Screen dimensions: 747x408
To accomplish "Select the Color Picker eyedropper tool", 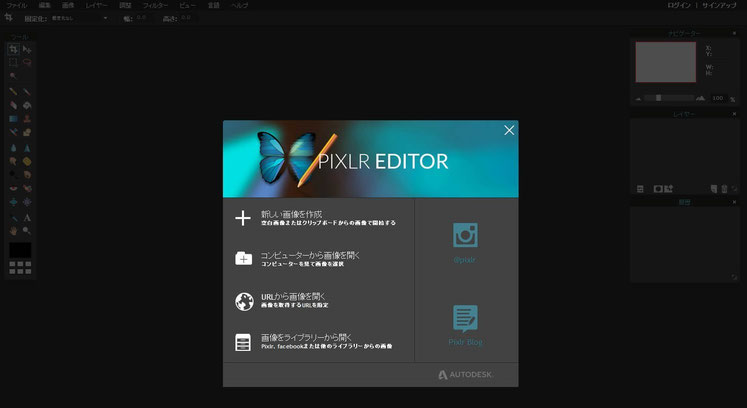I will pyautogui.click(x=13, y=218).
